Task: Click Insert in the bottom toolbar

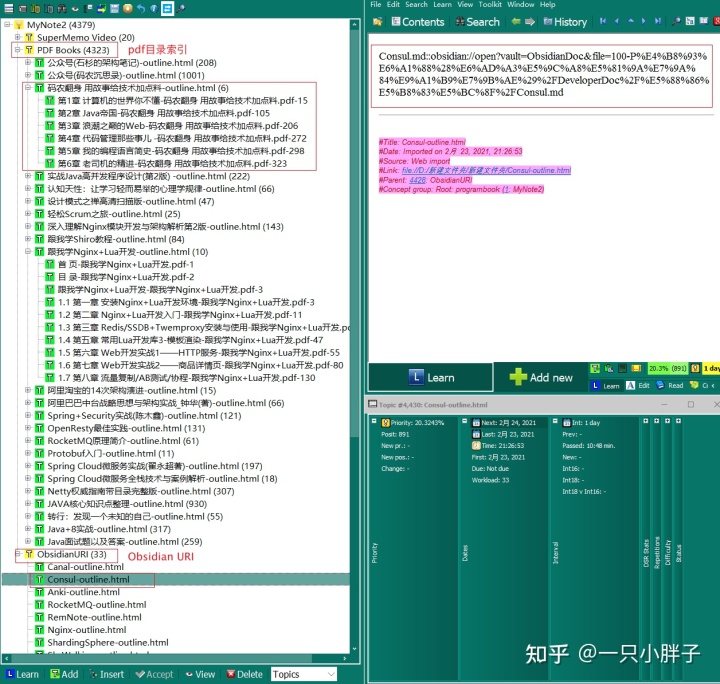Action: [x=107, y=674]
